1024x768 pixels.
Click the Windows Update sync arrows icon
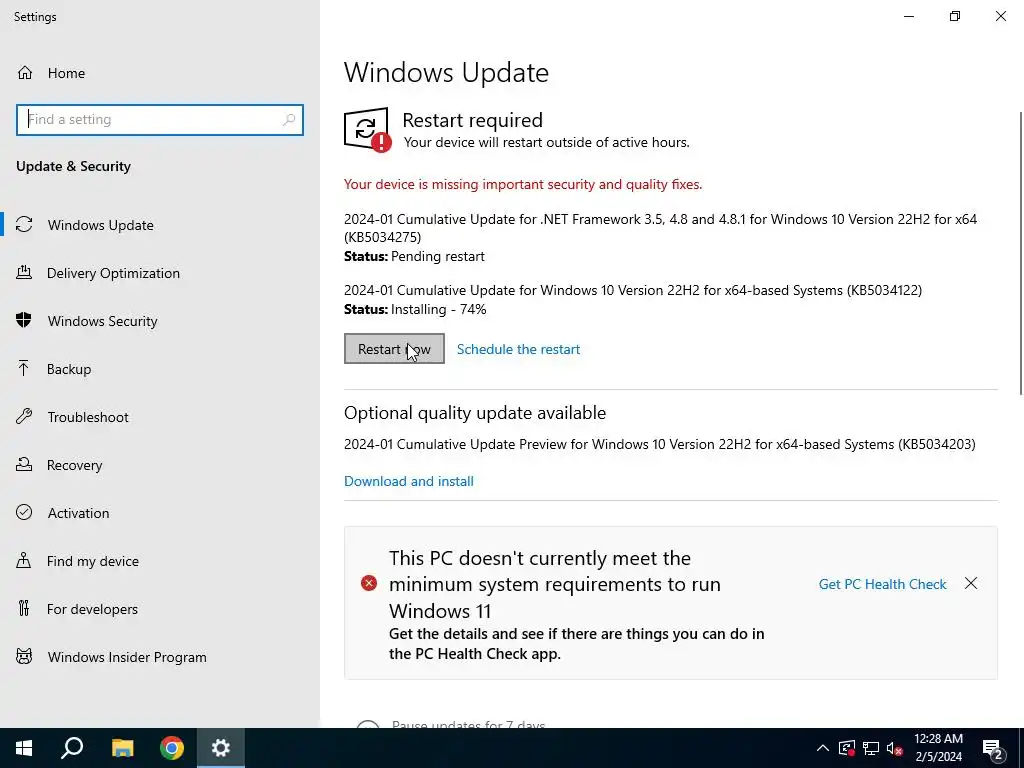click(x=24, y=225)
